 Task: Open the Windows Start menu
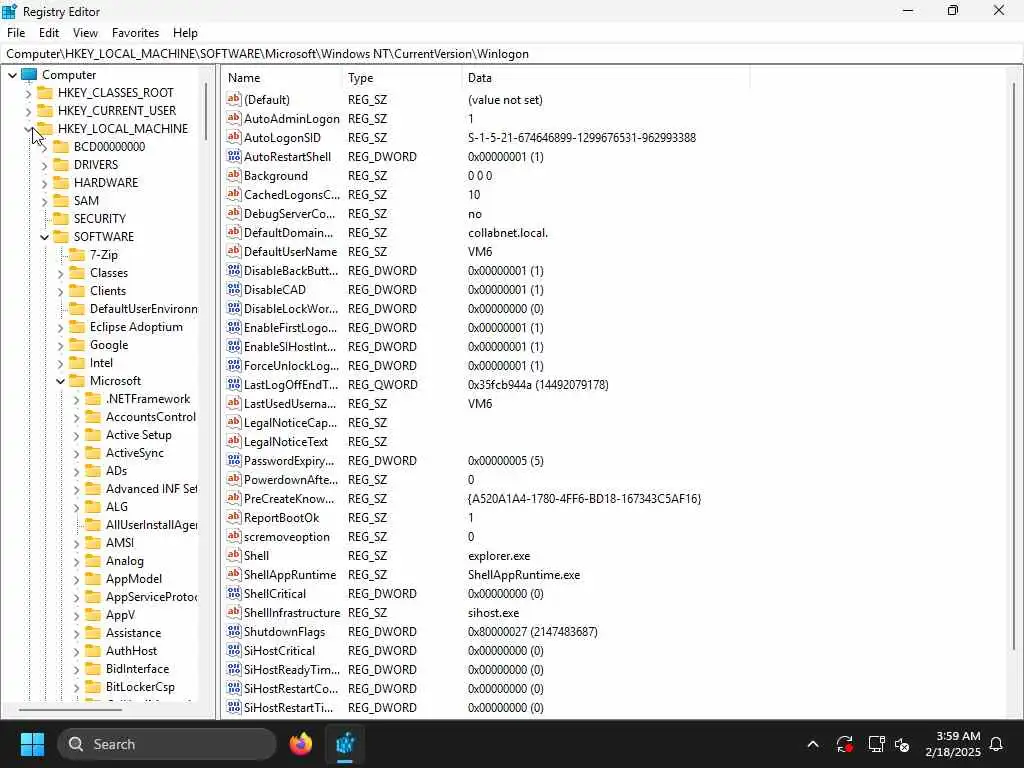coord(32,744)
